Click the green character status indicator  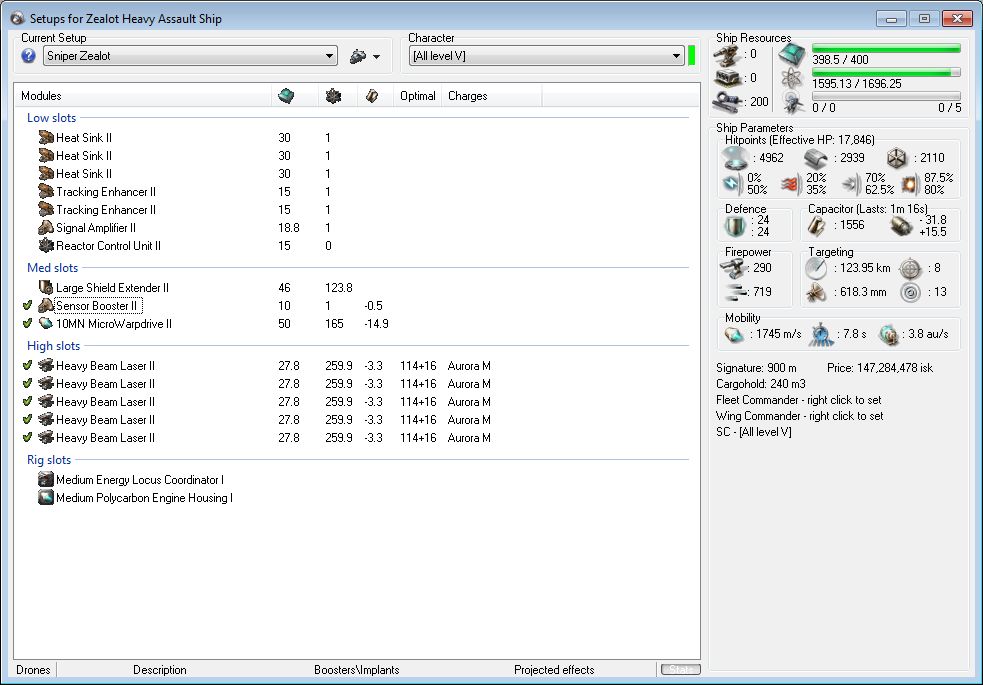point(691,56)
